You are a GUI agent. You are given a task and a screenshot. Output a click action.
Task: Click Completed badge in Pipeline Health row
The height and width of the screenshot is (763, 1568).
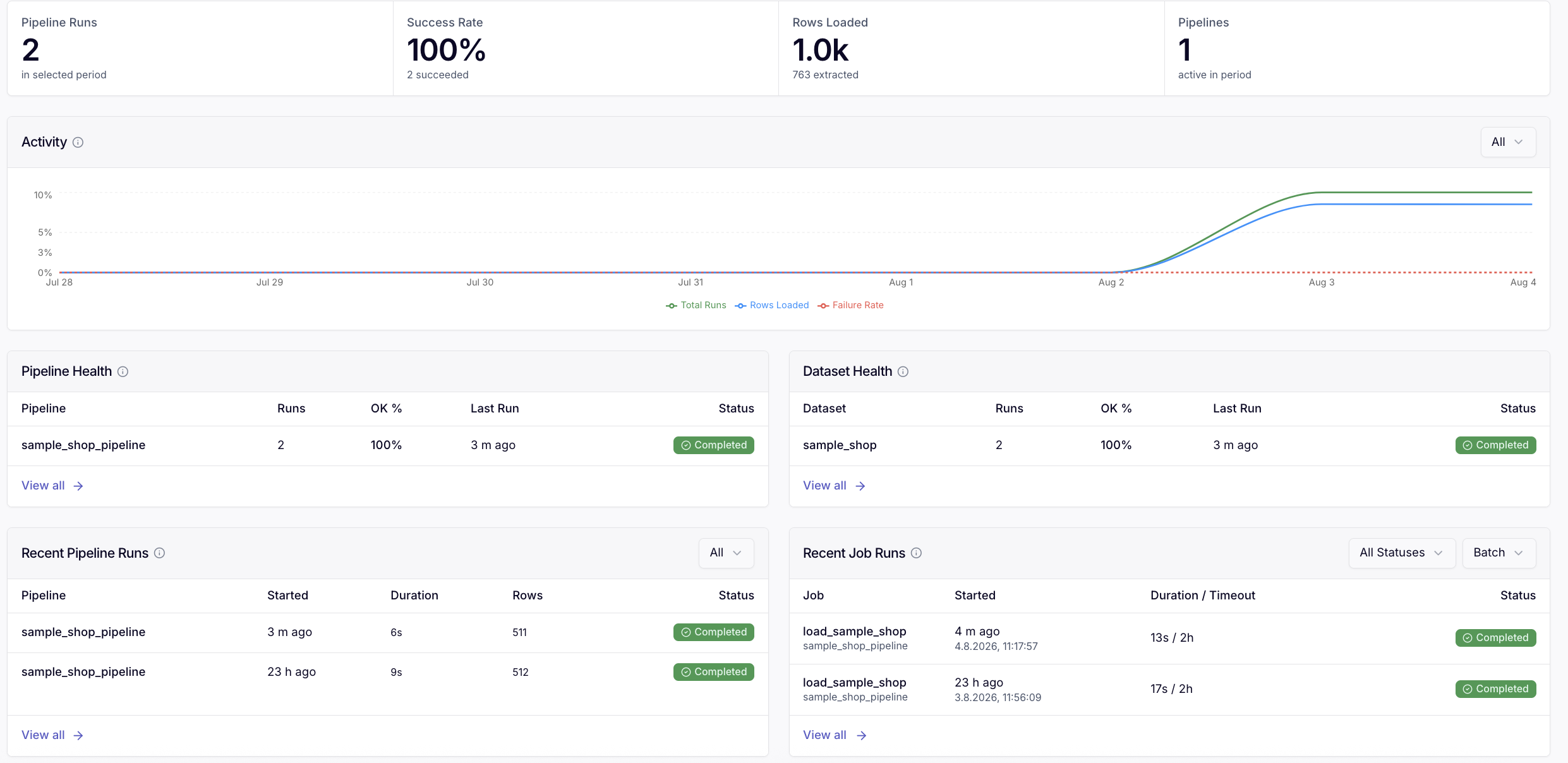714,445
